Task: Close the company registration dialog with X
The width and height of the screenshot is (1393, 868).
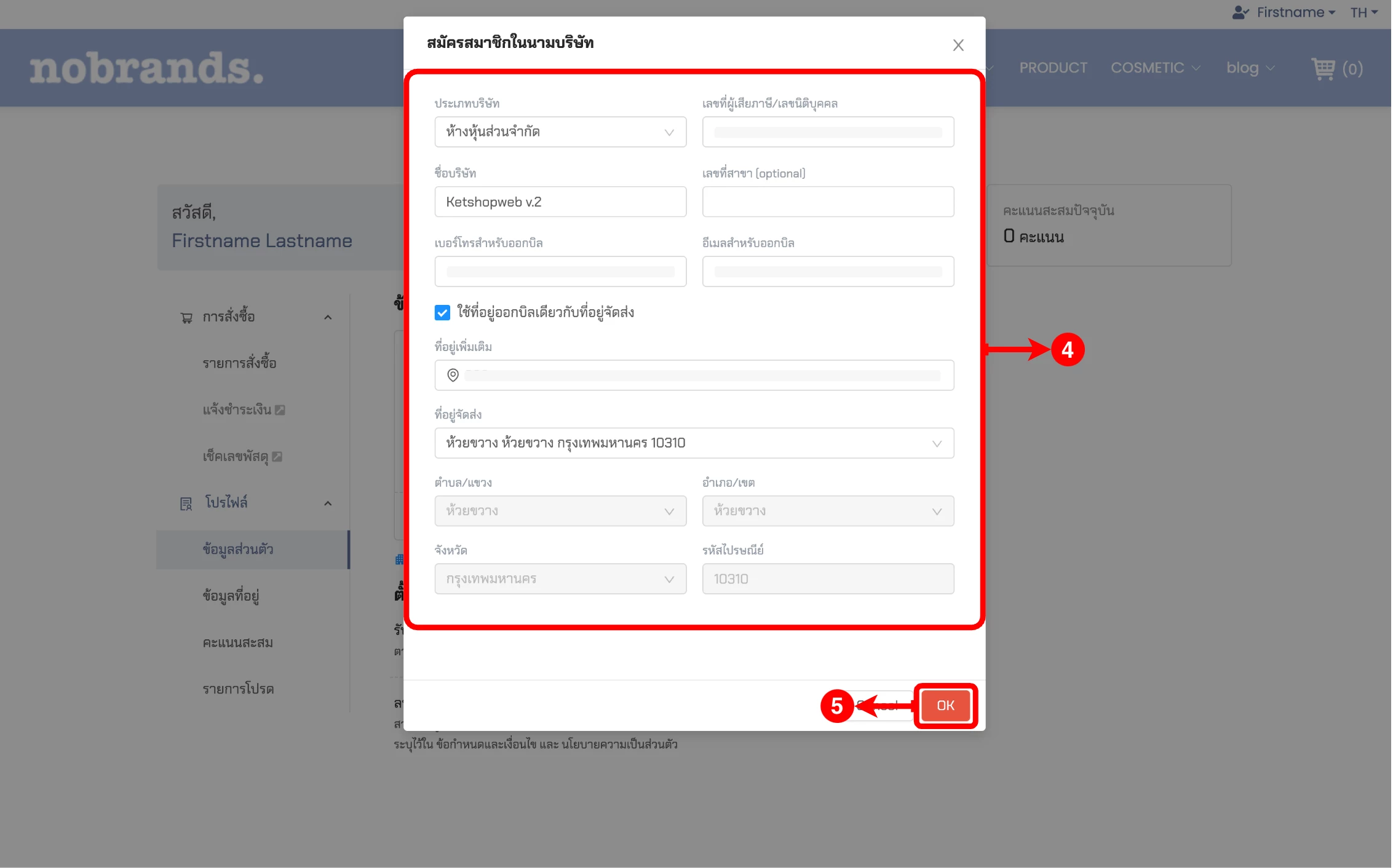Action: pyautogui.click(x=958, y=45)
